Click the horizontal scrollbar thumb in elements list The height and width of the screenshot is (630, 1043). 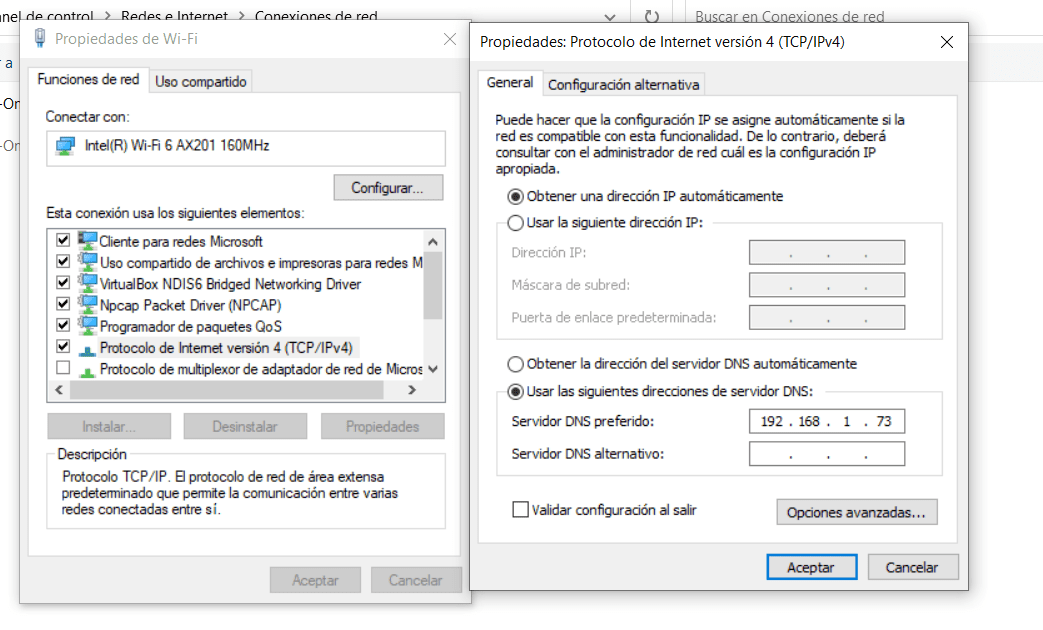tap(227, 390)
